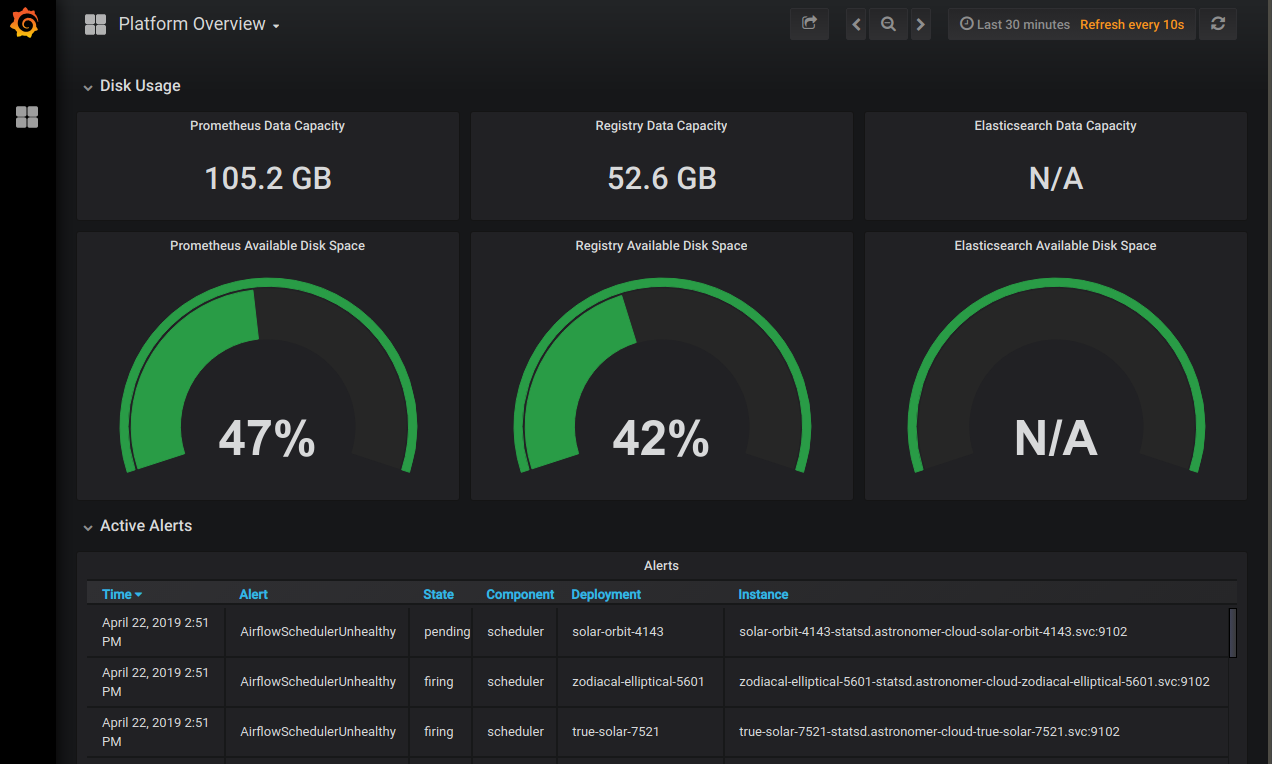Sort alerts by State column header
Screen dimensions: 1272x764
(x=438, y=594)
